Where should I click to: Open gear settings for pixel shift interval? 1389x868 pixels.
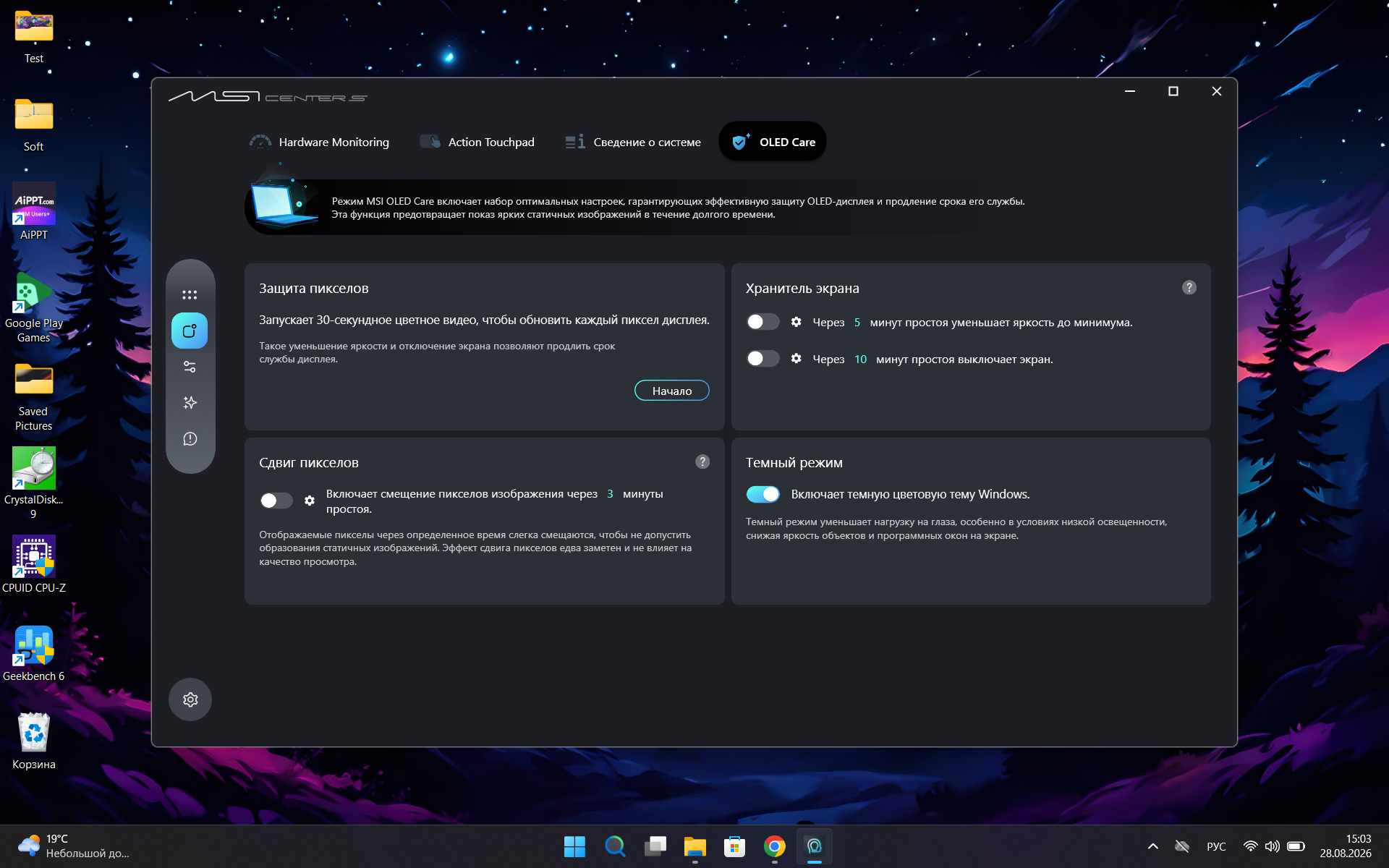click(x=310, y=501)
